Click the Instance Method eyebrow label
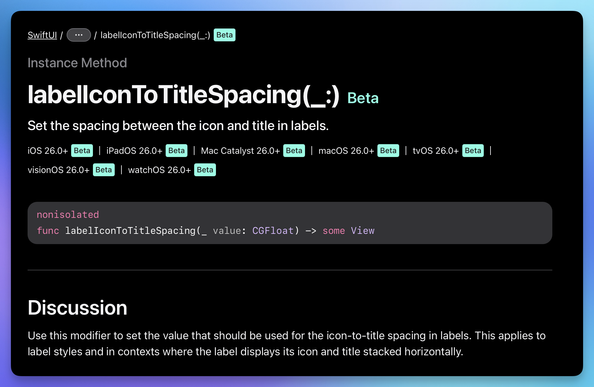The width and height of the screenshot is (594, 387). pos(77,63)
